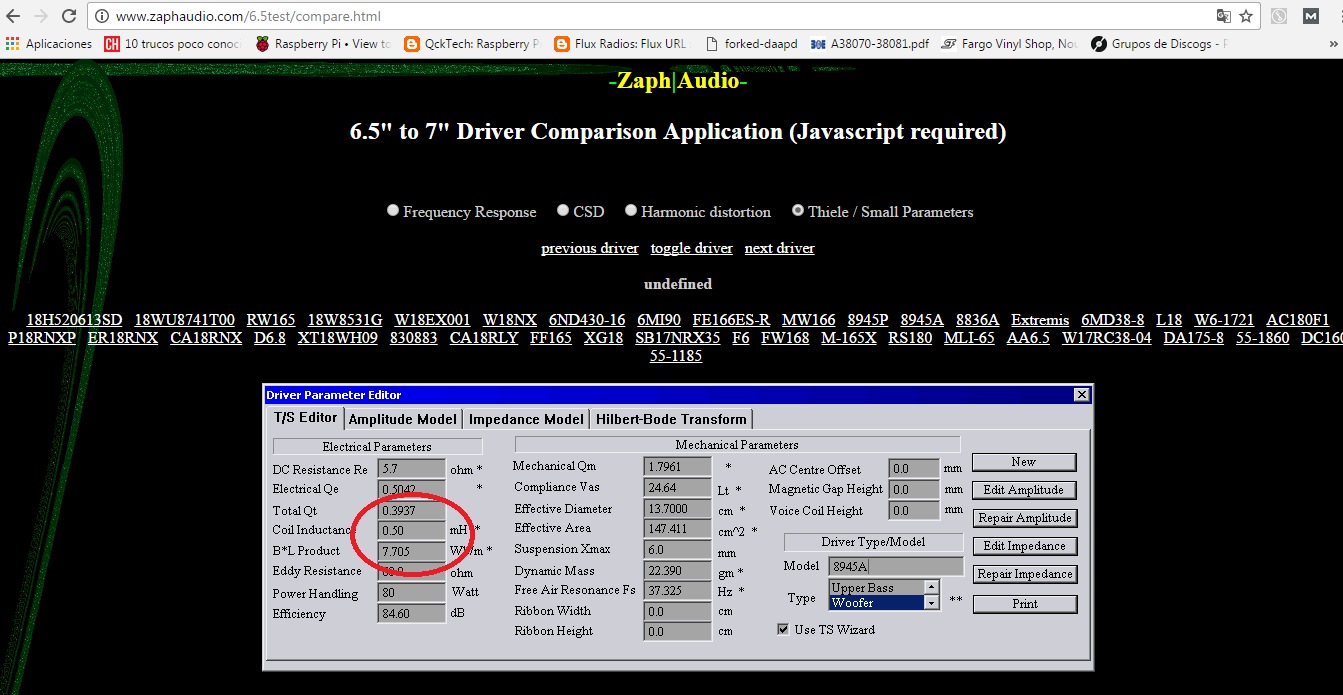This screenshot has width=1343, height=695.
Task: Click the M extension icon
Action: point(1311,16)
